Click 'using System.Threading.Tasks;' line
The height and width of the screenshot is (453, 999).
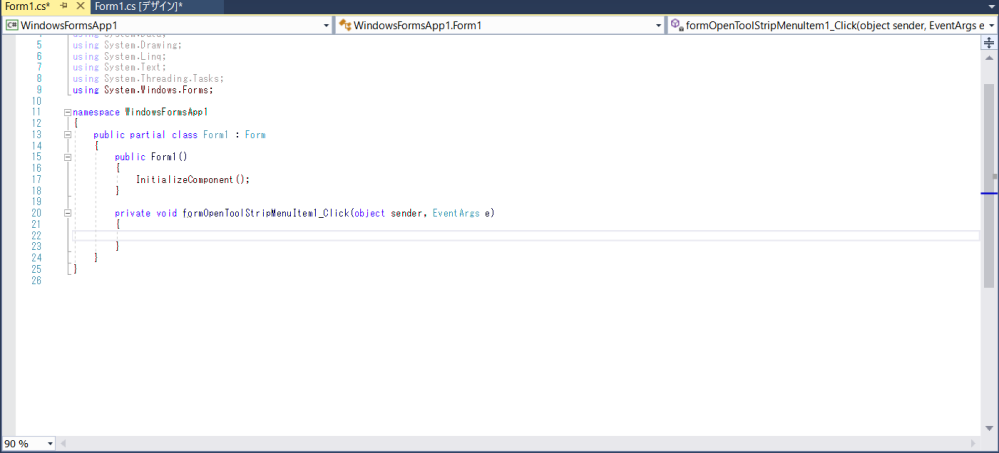(x=148, y=78)
